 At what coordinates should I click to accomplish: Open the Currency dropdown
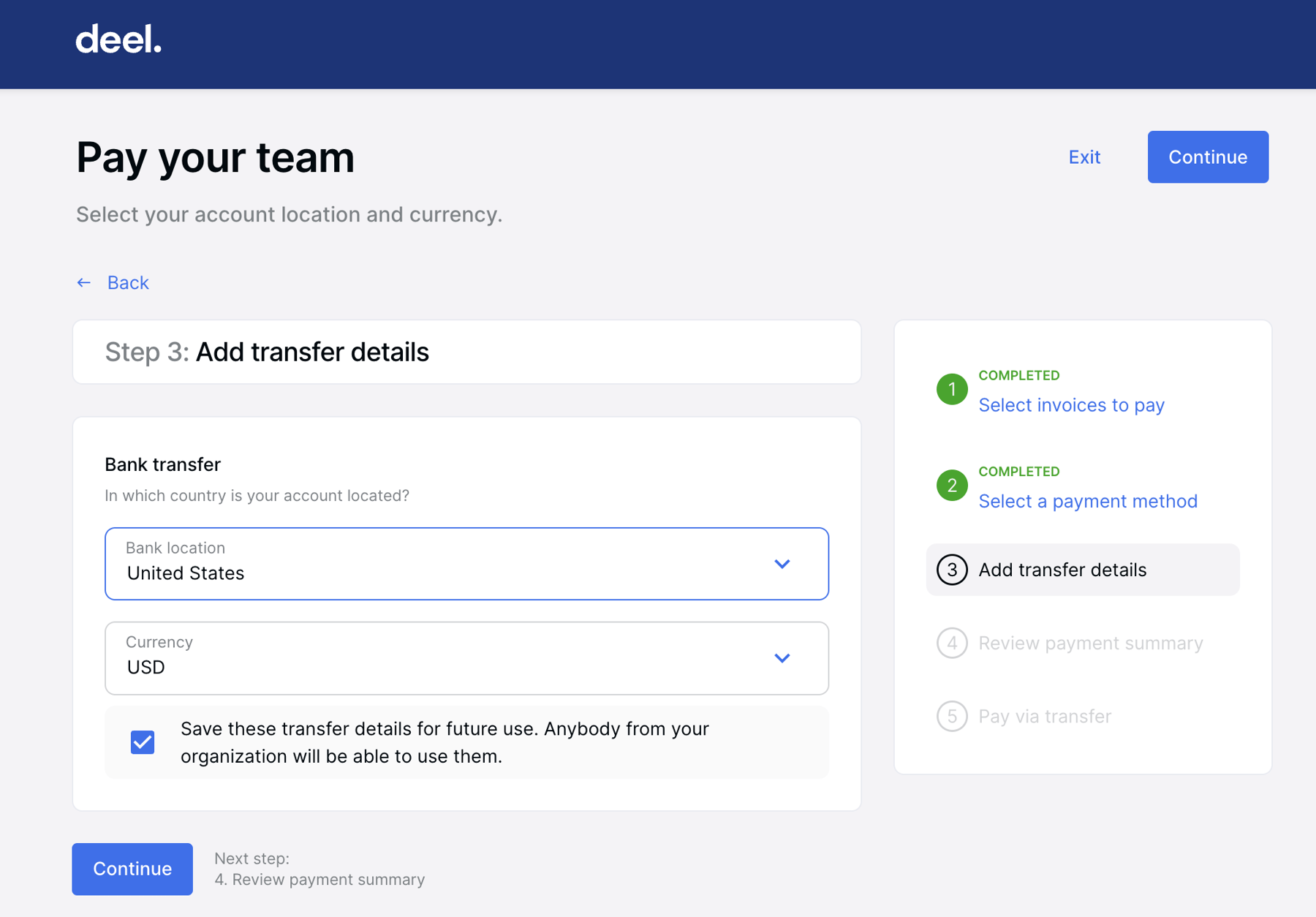pos(439,658)
